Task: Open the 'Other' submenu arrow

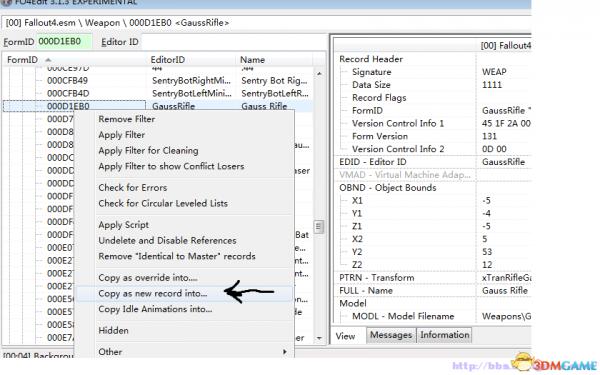Action: [x=284, y=352]
